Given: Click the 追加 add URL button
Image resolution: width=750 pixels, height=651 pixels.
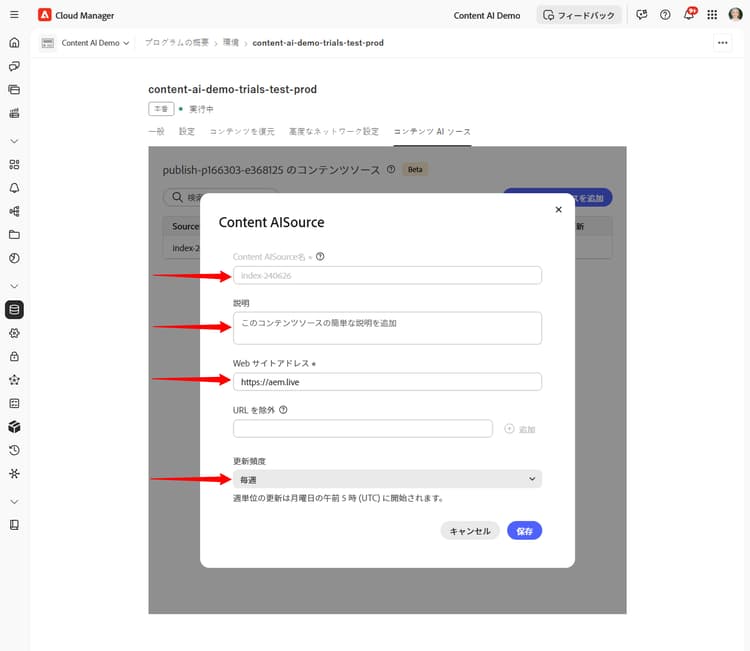Looking at the screenshot, I should pyautogui.click(x=520, y=429).
